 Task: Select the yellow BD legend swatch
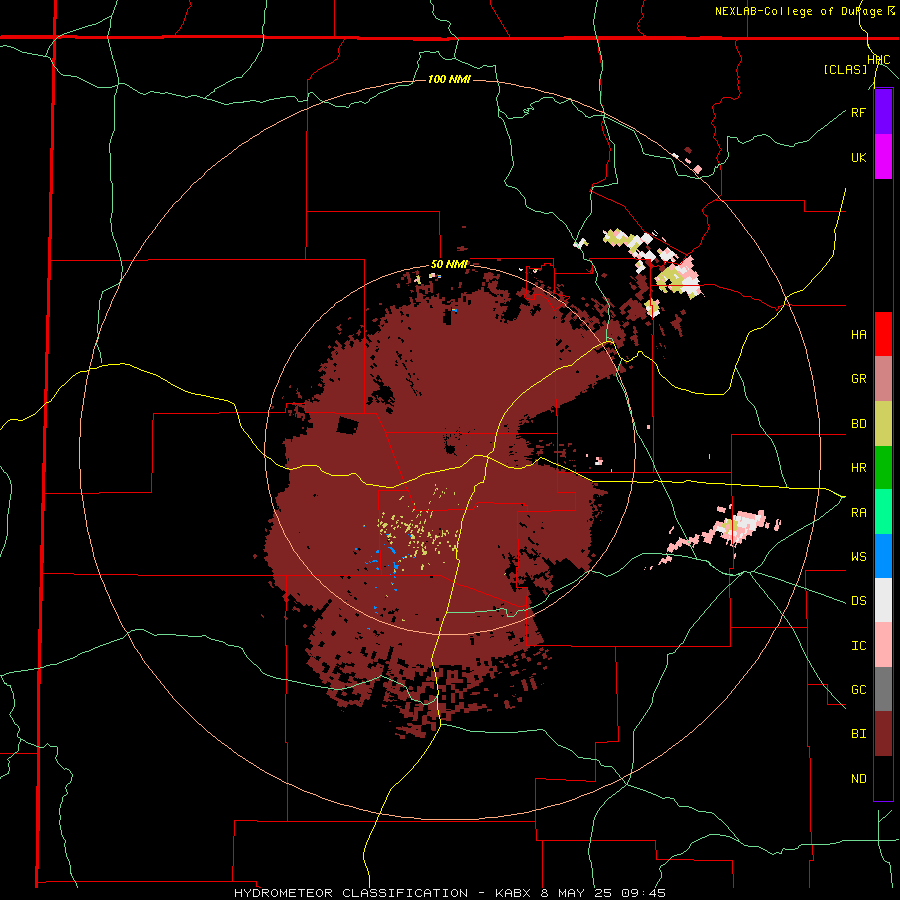883,424
